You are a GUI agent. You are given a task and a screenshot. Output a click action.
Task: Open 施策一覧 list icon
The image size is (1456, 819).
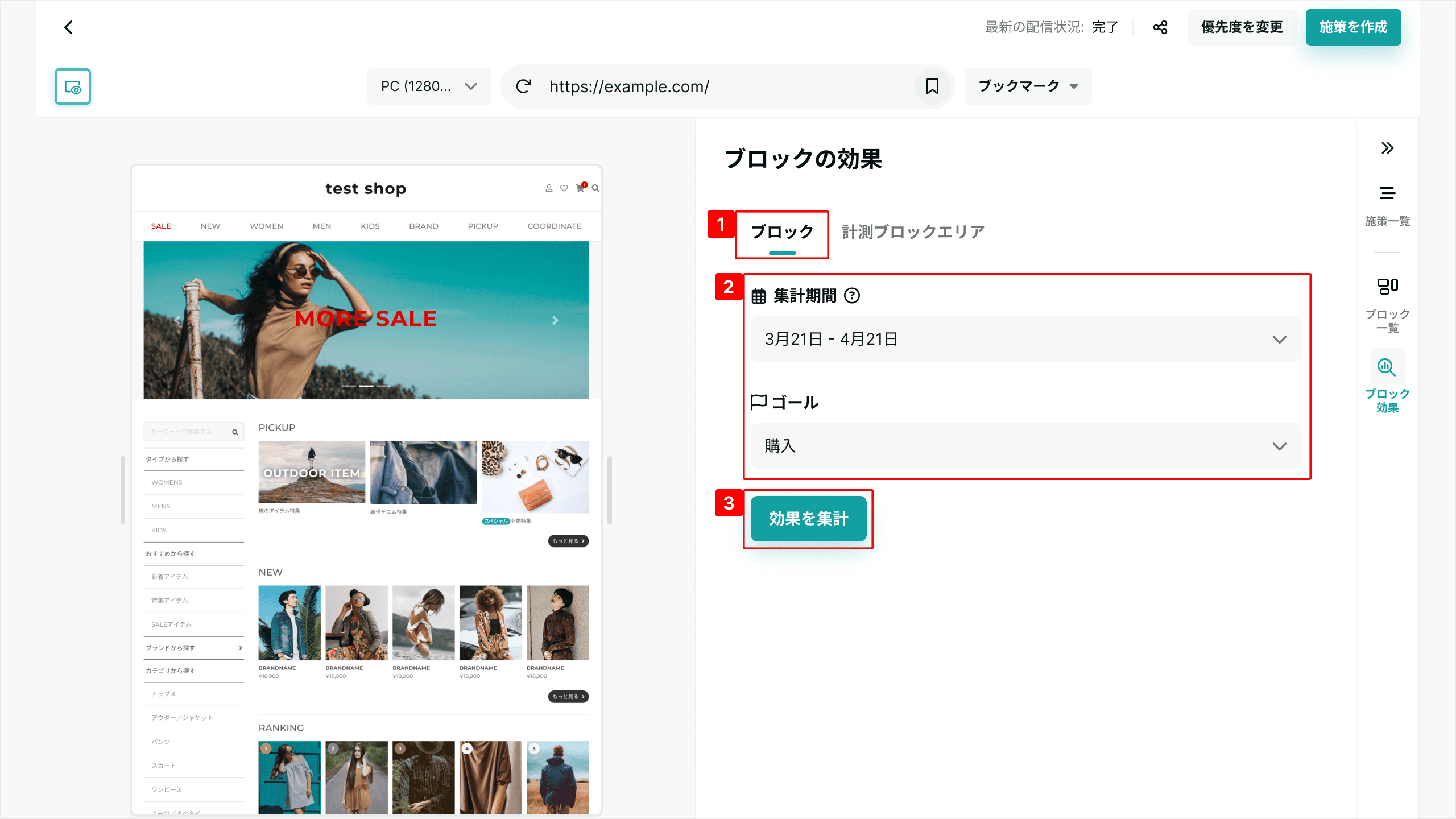pos(1387,193)
